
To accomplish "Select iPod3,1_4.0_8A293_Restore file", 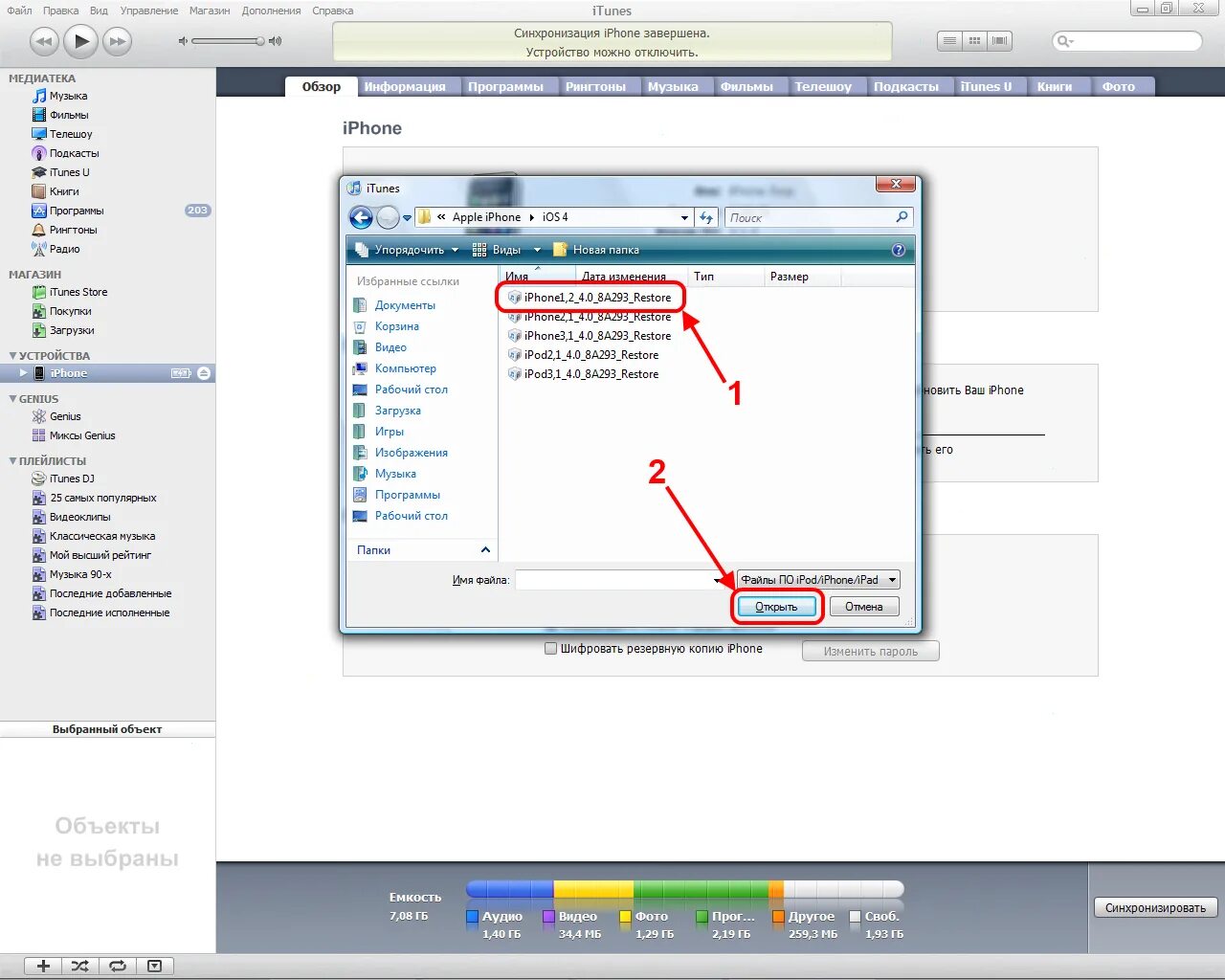I will [x=584, y=374].
